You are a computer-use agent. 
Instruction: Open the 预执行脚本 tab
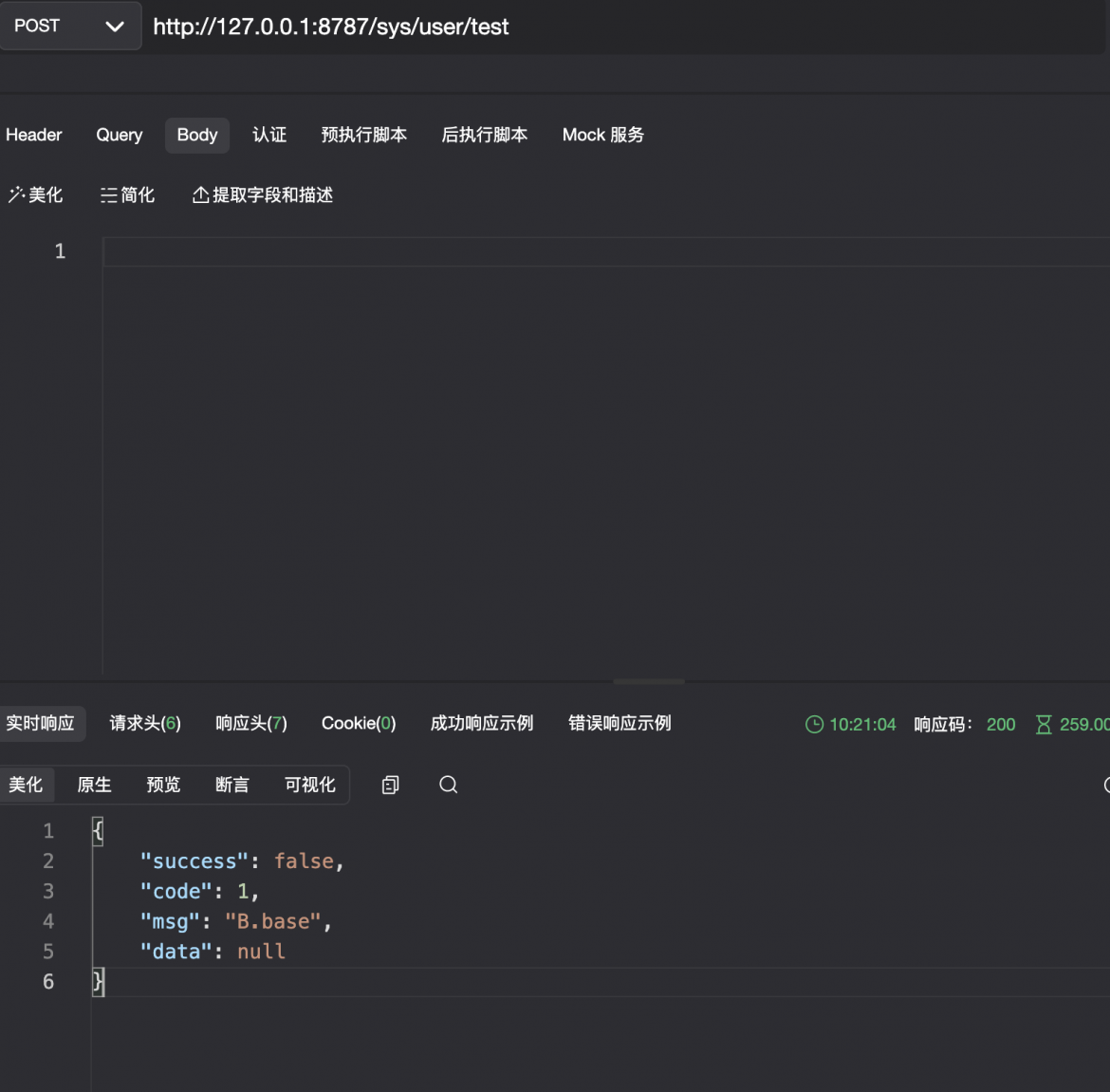[364, 135]
